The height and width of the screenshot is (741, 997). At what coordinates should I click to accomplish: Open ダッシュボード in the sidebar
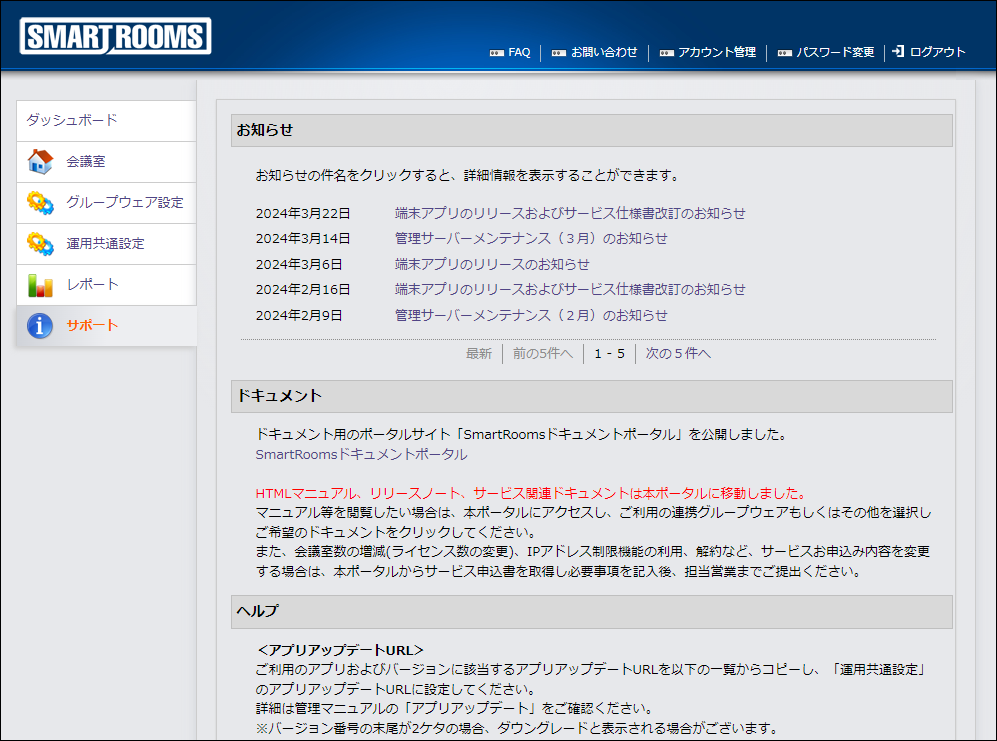[x=72, y=120]
